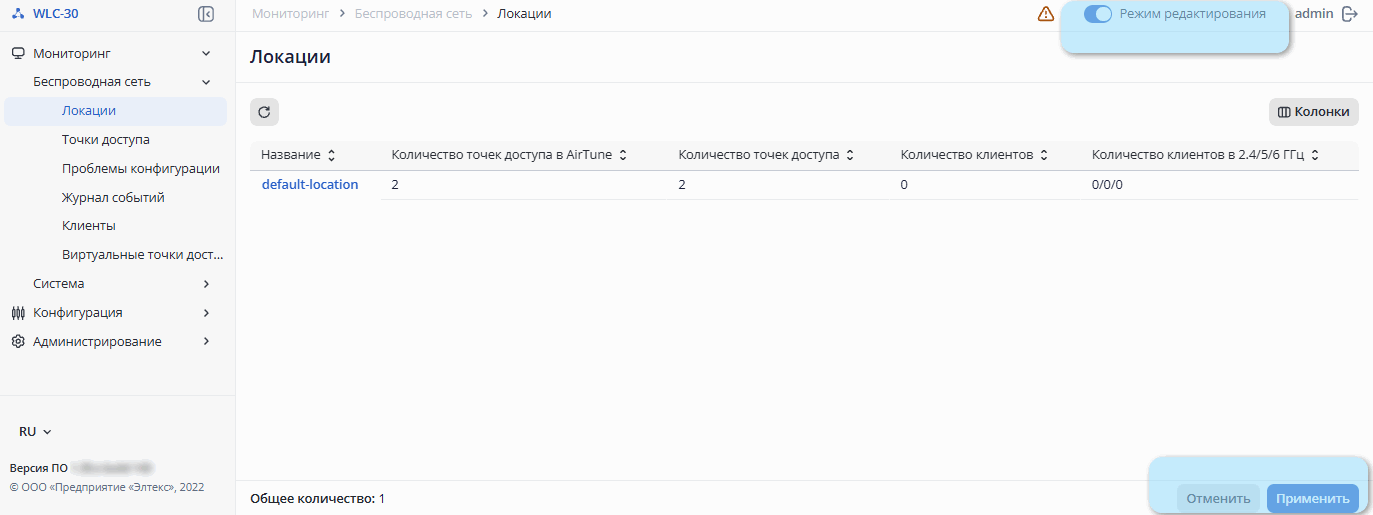Collapse the Мониторинг section chevron

tap(206, 53)
